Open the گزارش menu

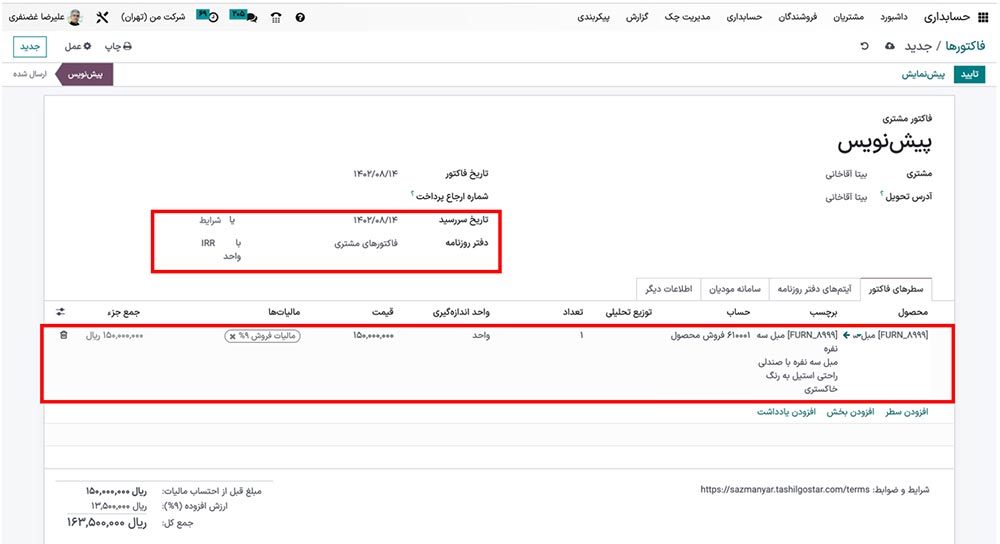(x=636, y=17)
